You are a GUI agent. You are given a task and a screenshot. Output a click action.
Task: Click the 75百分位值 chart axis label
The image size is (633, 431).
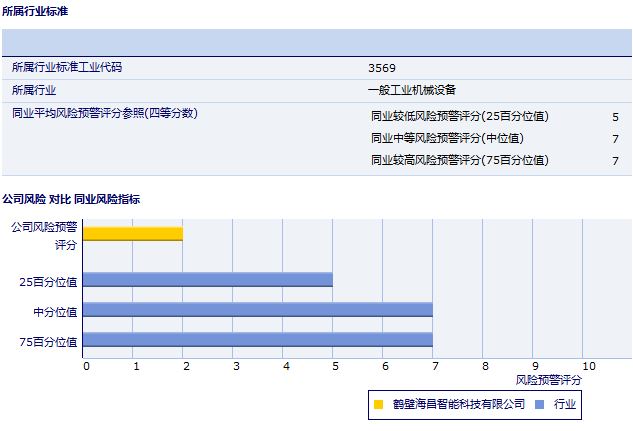[48, 342]
